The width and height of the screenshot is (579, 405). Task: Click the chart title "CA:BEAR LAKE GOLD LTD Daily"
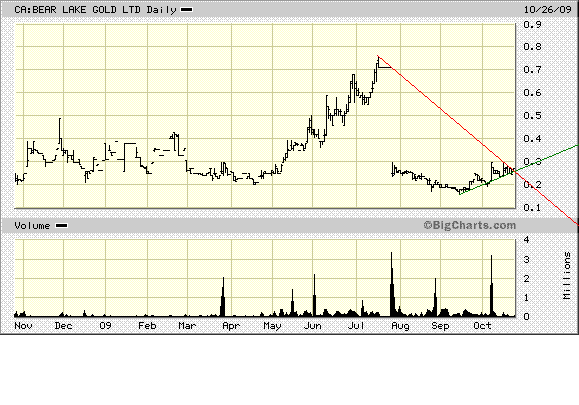[95, 10]
